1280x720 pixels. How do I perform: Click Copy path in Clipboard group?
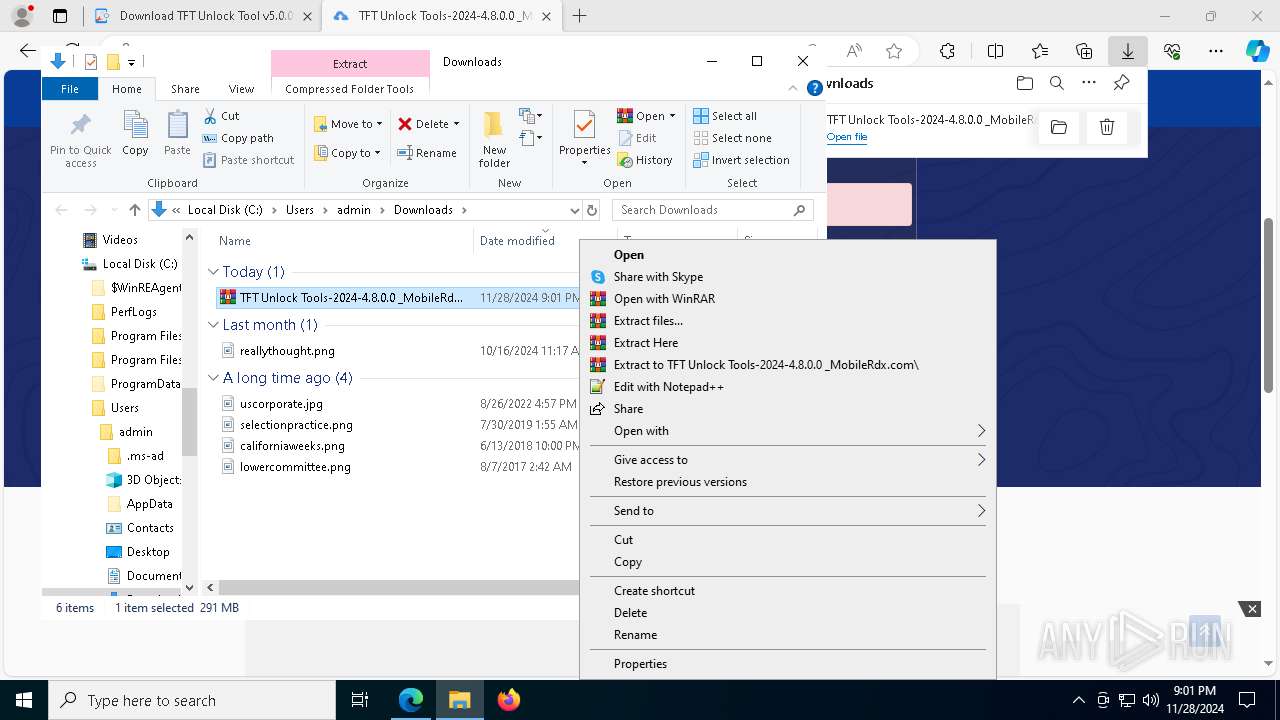click(x=238, y=138)
